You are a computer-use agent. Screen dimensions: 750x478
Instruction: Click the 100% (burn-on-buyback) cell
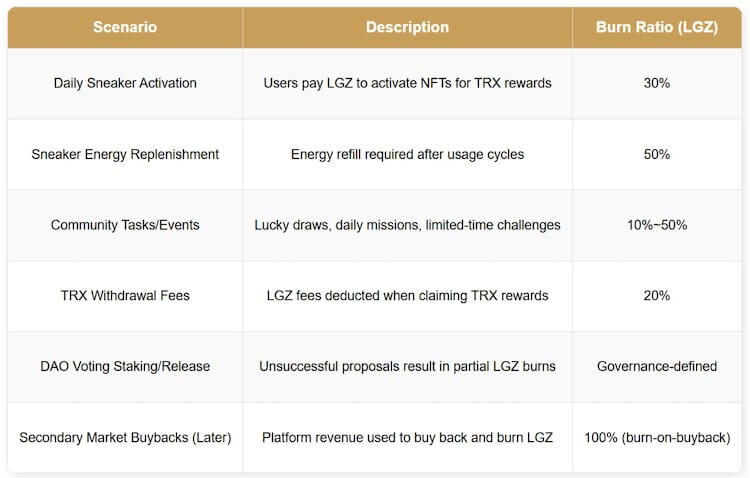pyautogui.click(x=657, y=437)
